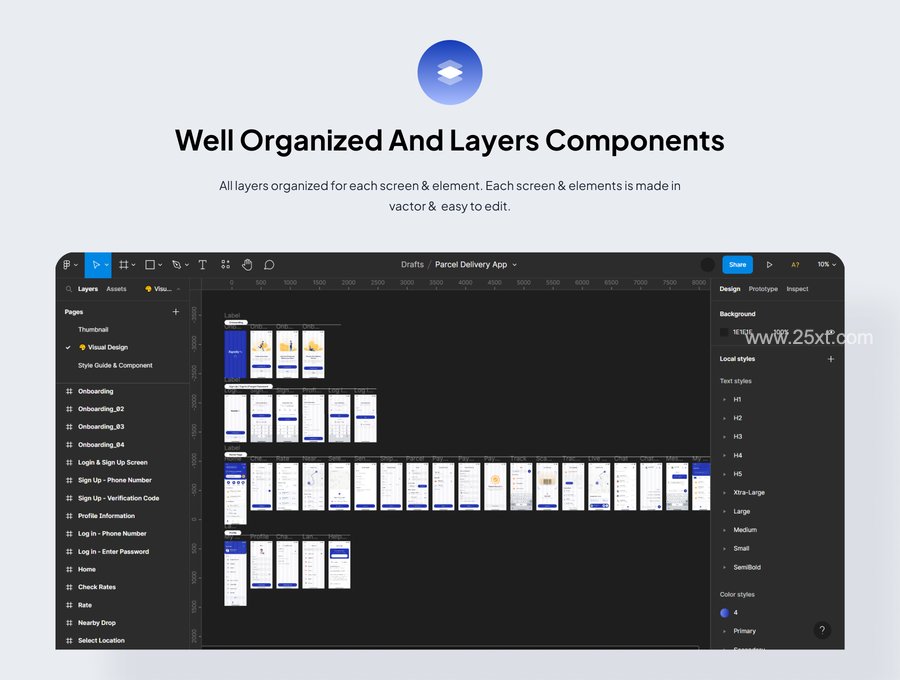900x680 pixels.
Task: Select the Rectangle shape tool
Action: click(150, 265)
